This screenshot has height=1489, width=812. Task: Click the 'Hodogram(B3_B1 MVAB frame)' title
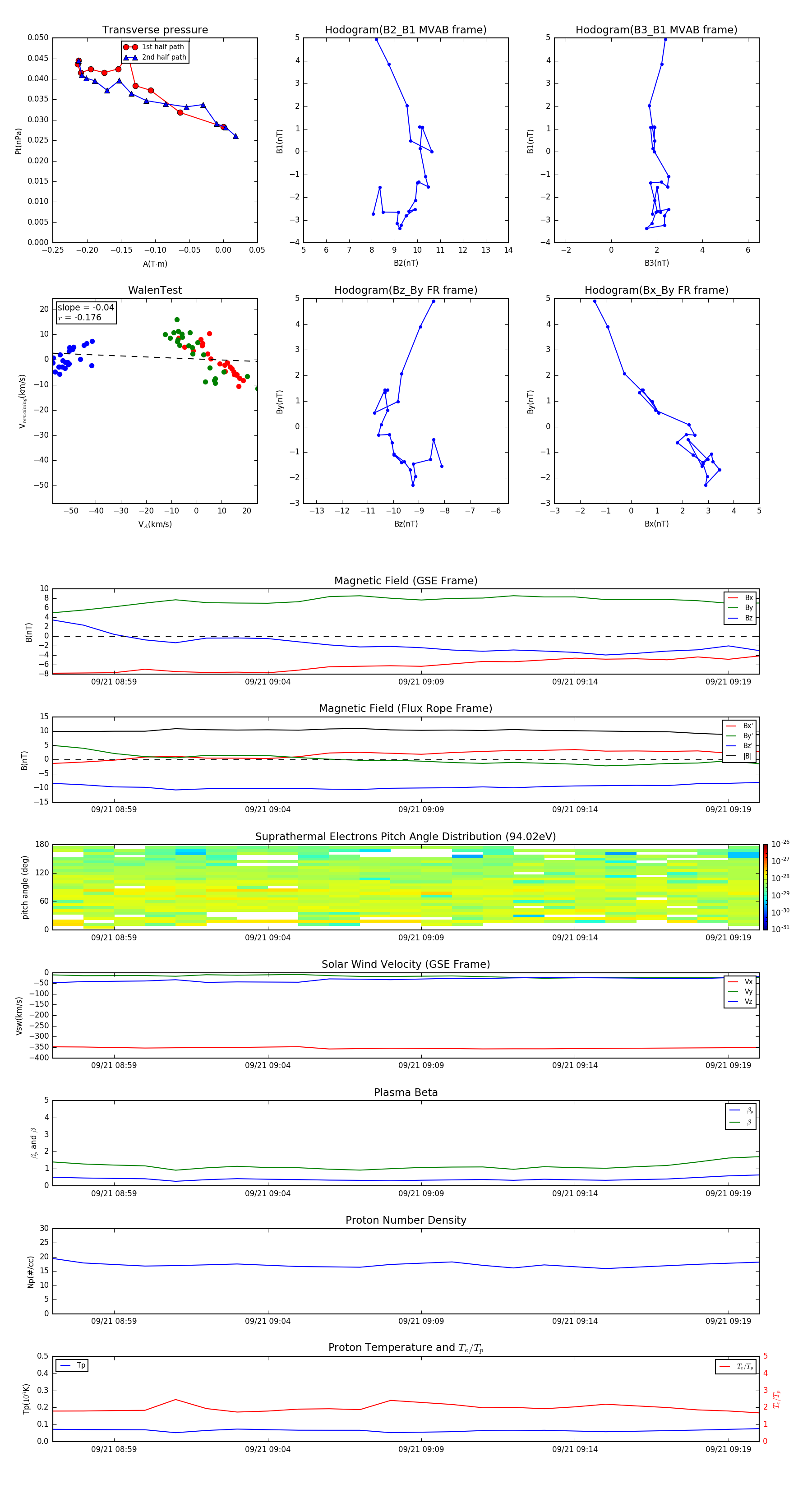point(656,29)
